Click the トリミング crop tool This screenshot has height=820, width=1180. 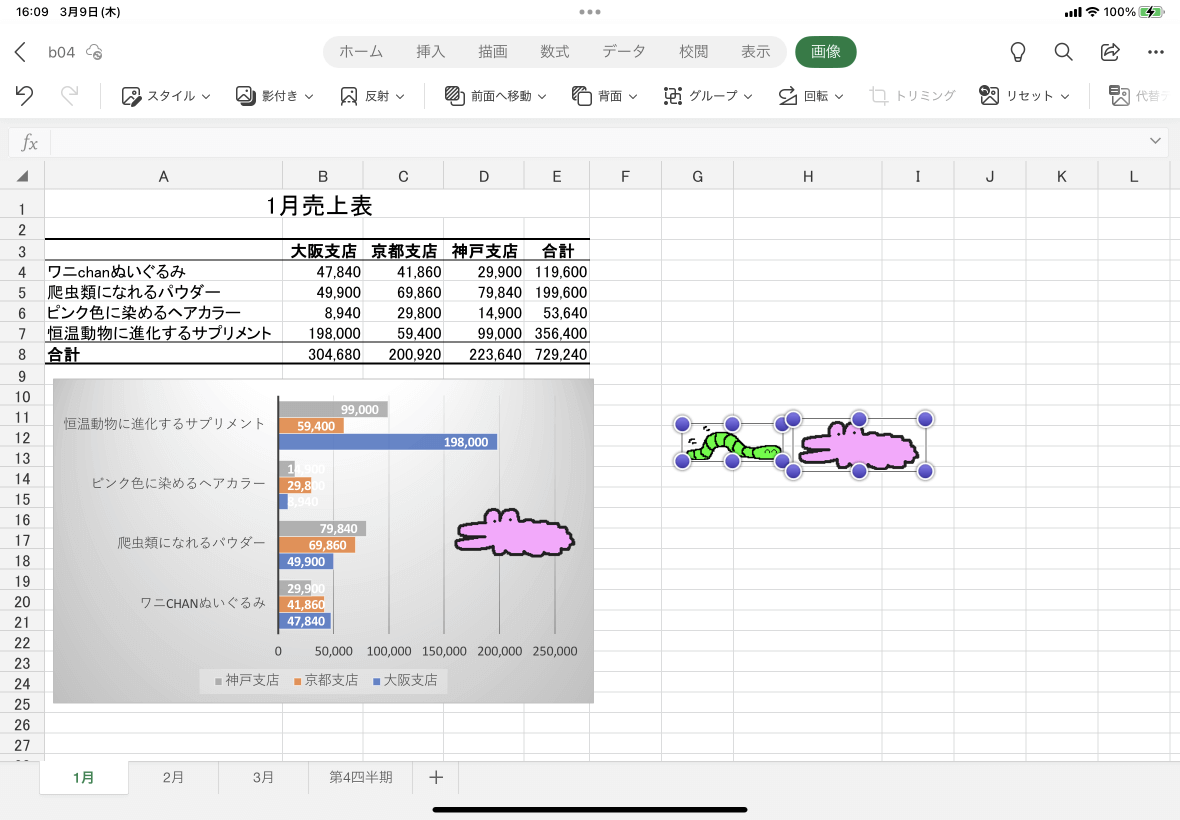912,96
